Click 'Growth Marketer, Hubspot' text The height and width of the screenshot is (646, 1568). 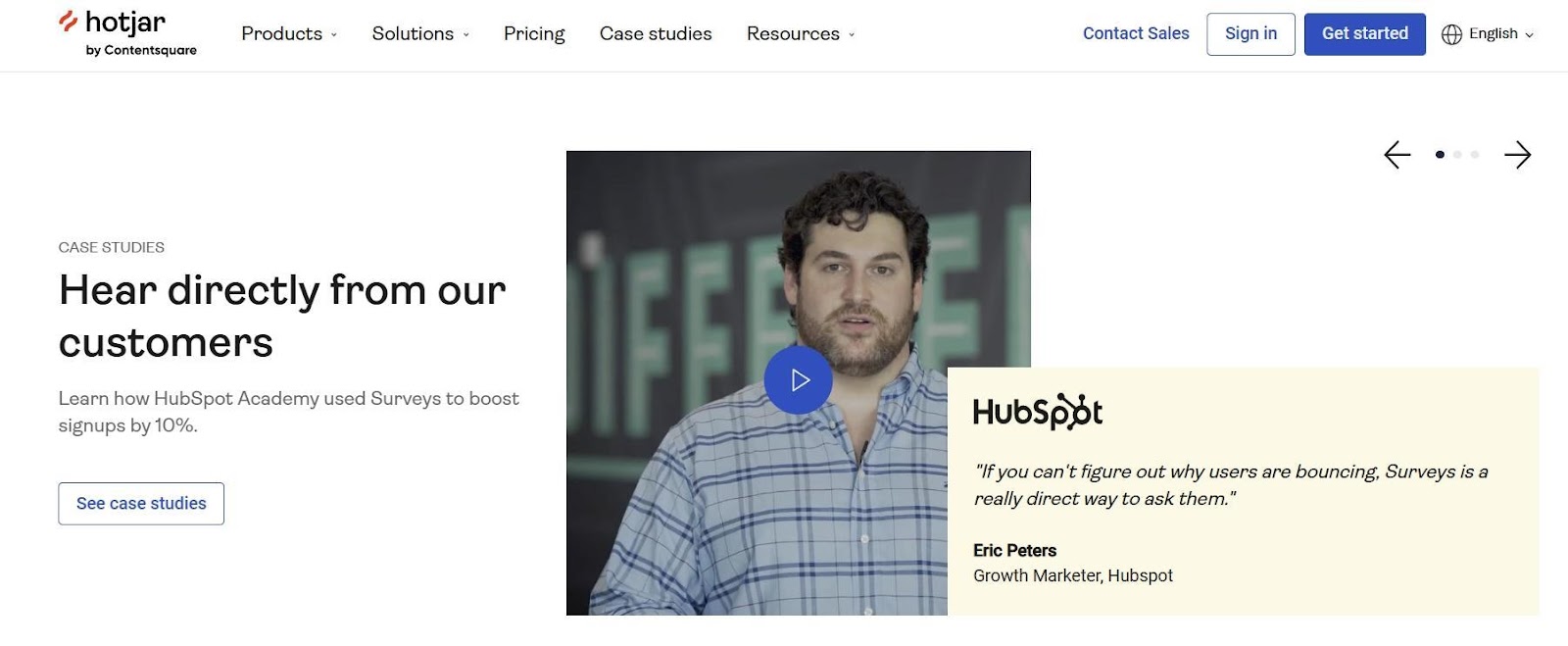(1073, 575)
